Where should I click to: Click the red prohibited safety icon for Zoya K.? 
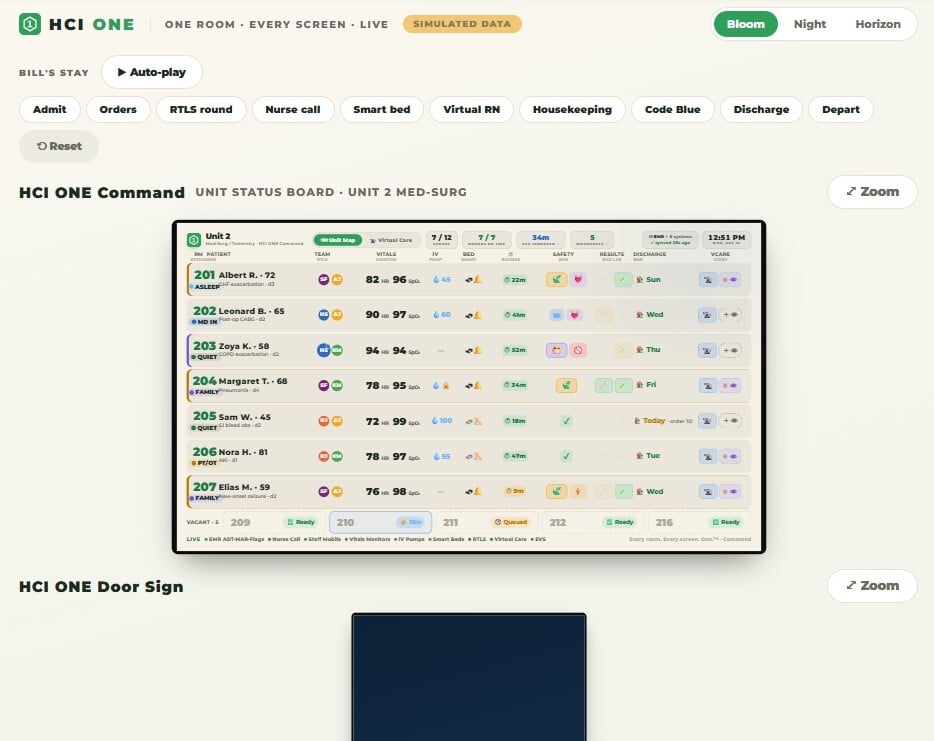[x=578, y=350]
